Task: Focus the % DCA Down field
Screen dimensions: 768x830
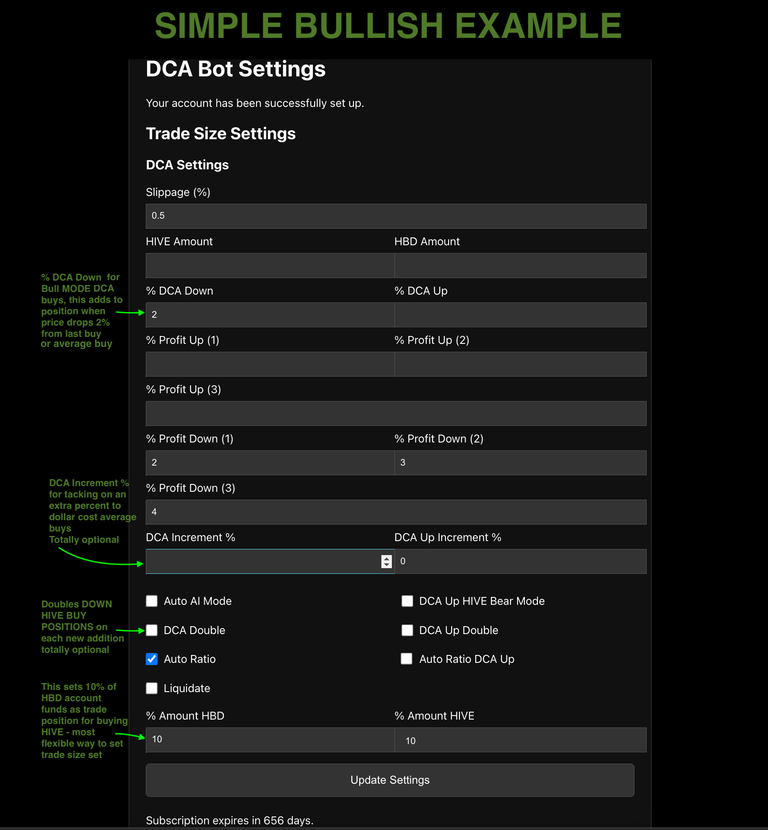Action: [x=270, y=314]
